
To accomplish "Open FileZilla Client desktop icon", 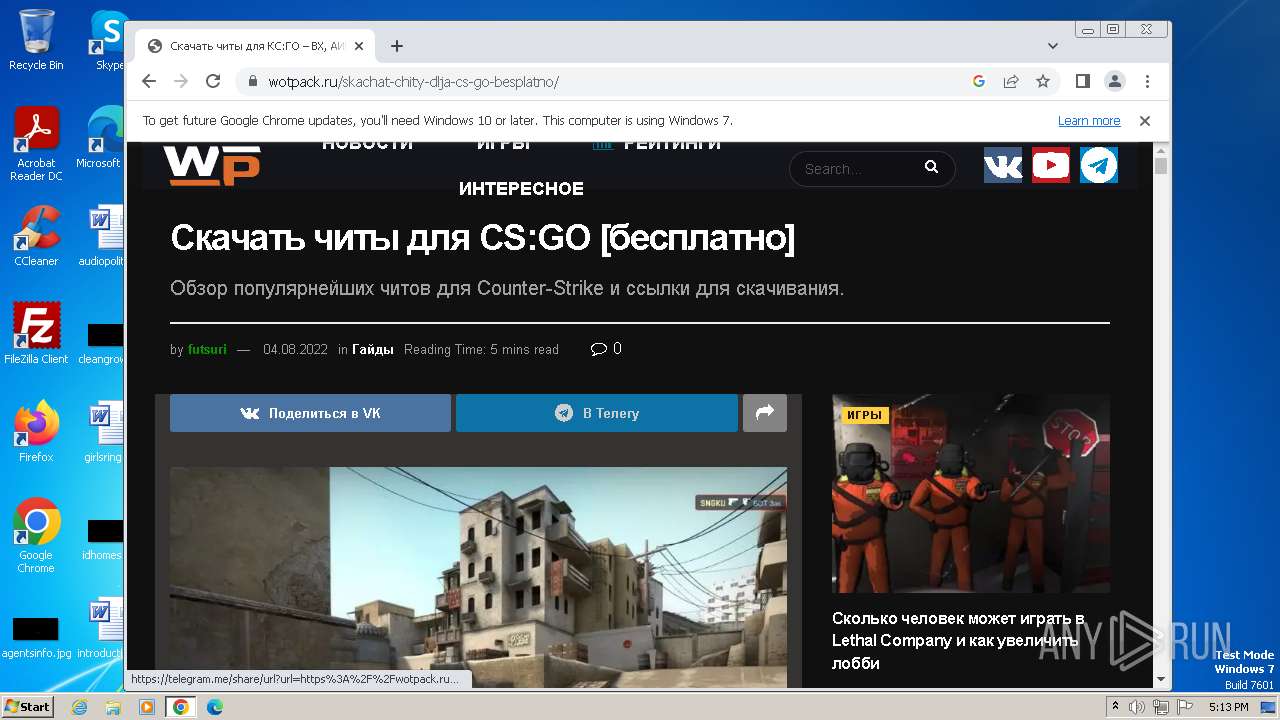I will pos(36,333).
